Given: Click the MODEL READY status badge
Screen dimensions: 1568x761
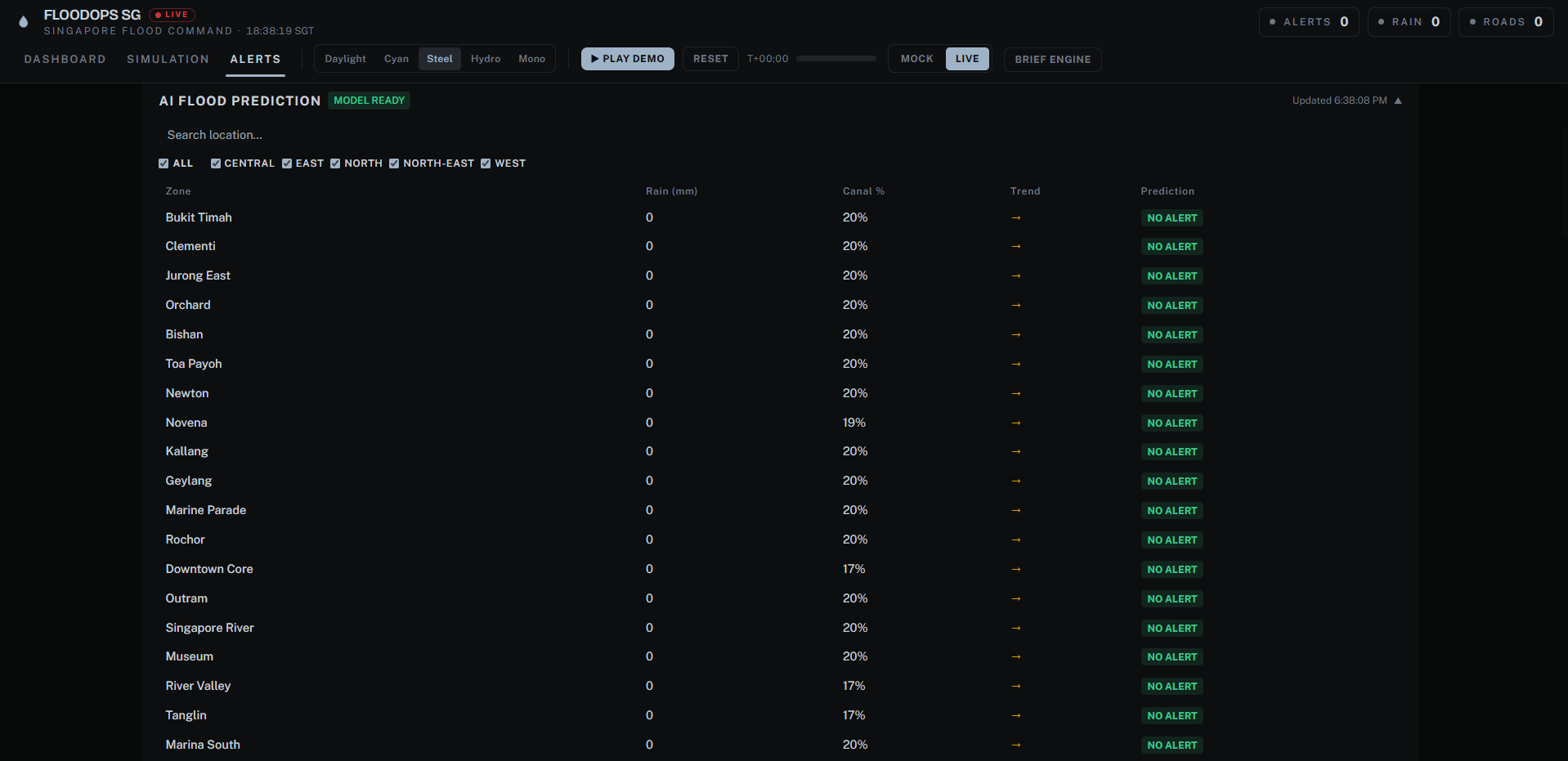Looking at the screenshot, I should [370, 101].
